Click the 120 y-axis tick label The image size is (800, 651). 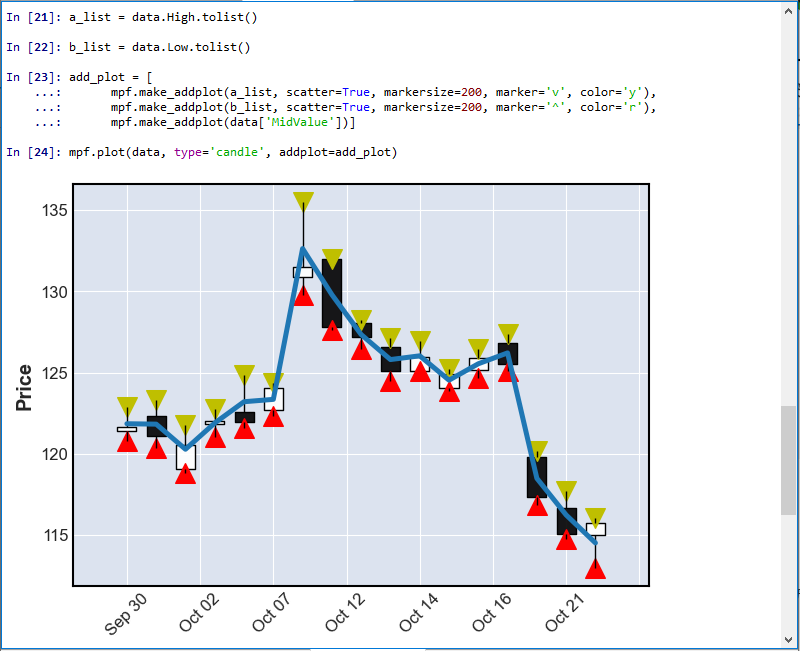[x=55, y=455]
